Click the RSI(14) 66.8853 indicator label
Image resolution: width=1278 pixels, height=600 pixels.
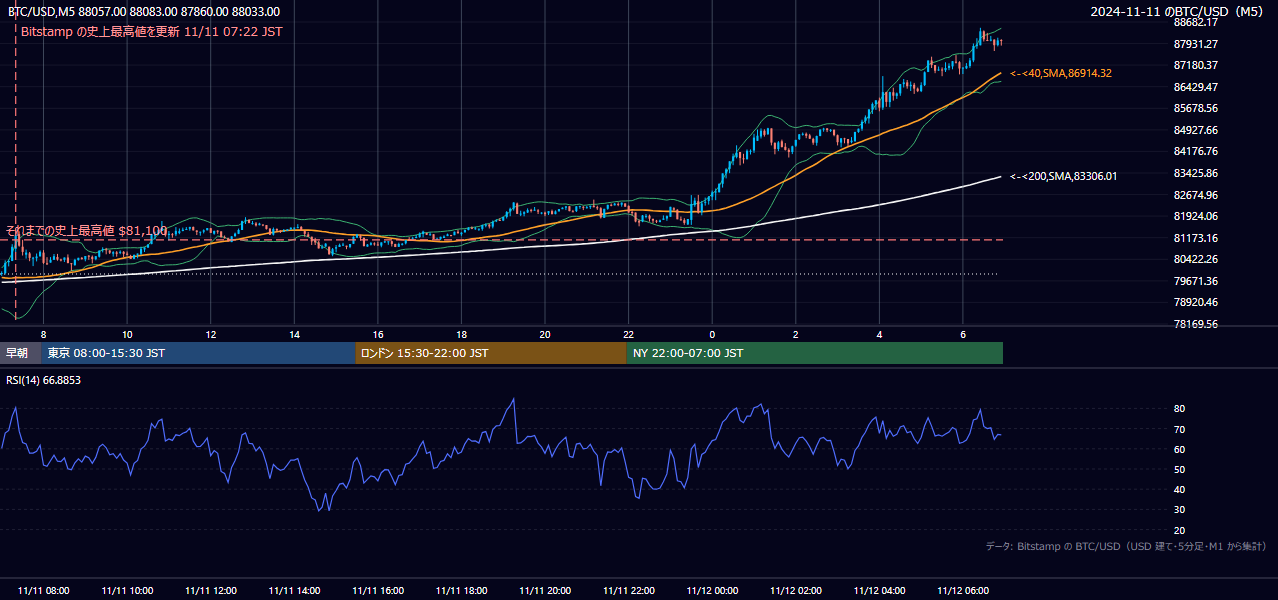[x=44, y=380]
